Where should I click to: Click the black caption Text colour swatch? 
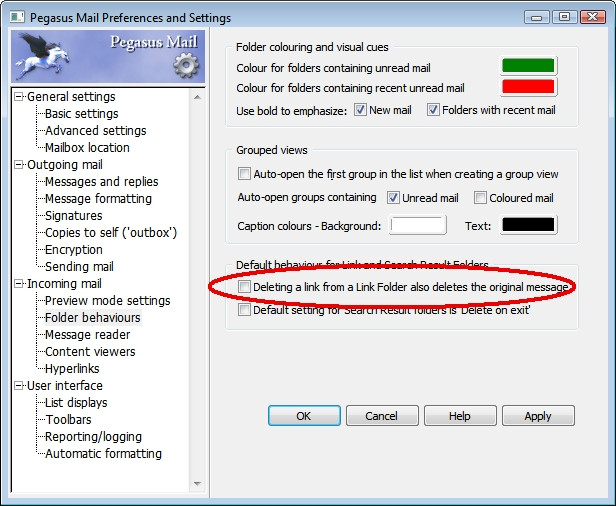point(528,225)
